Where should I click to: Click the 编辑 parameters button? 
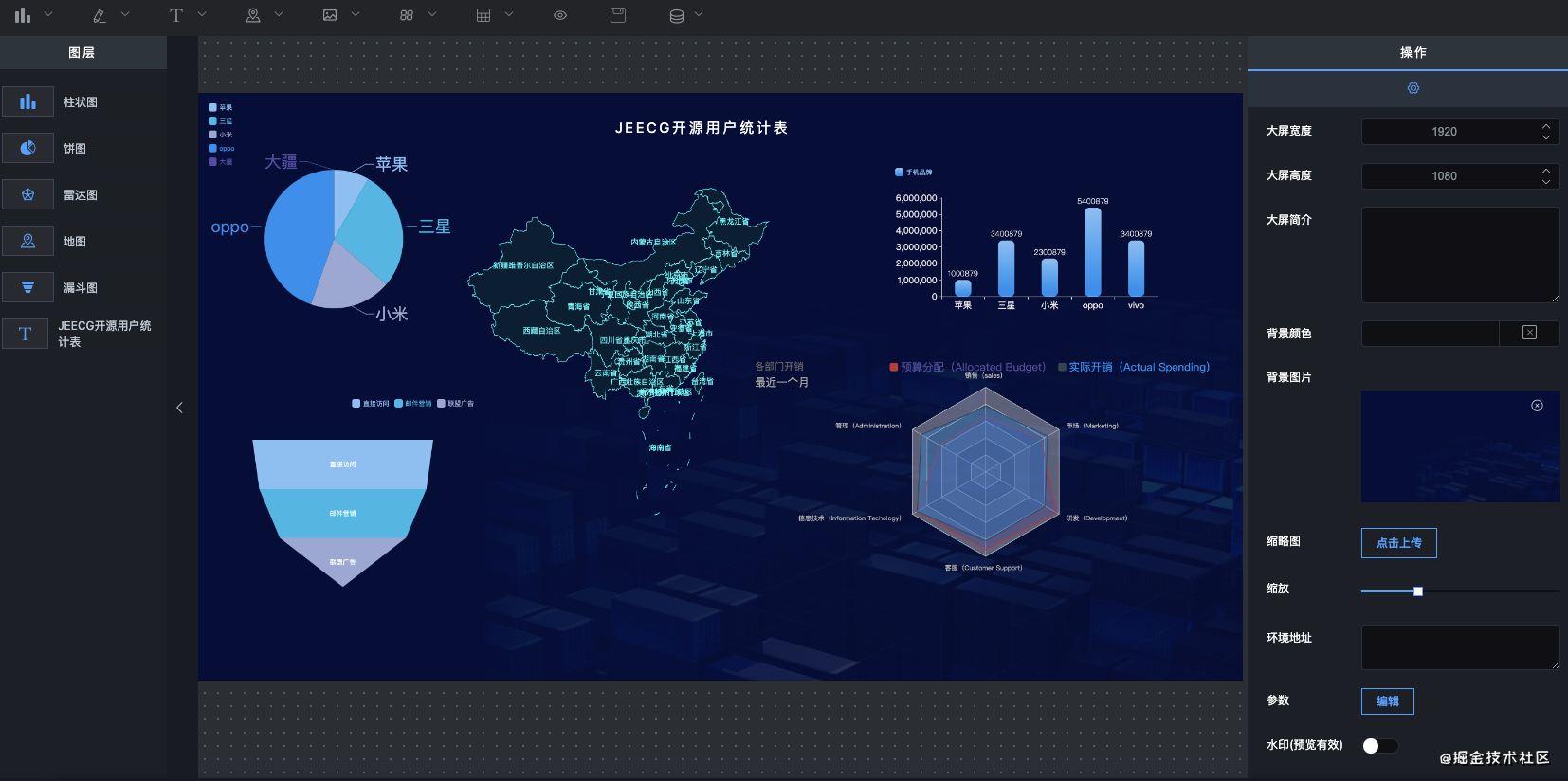coord(1388,701)
